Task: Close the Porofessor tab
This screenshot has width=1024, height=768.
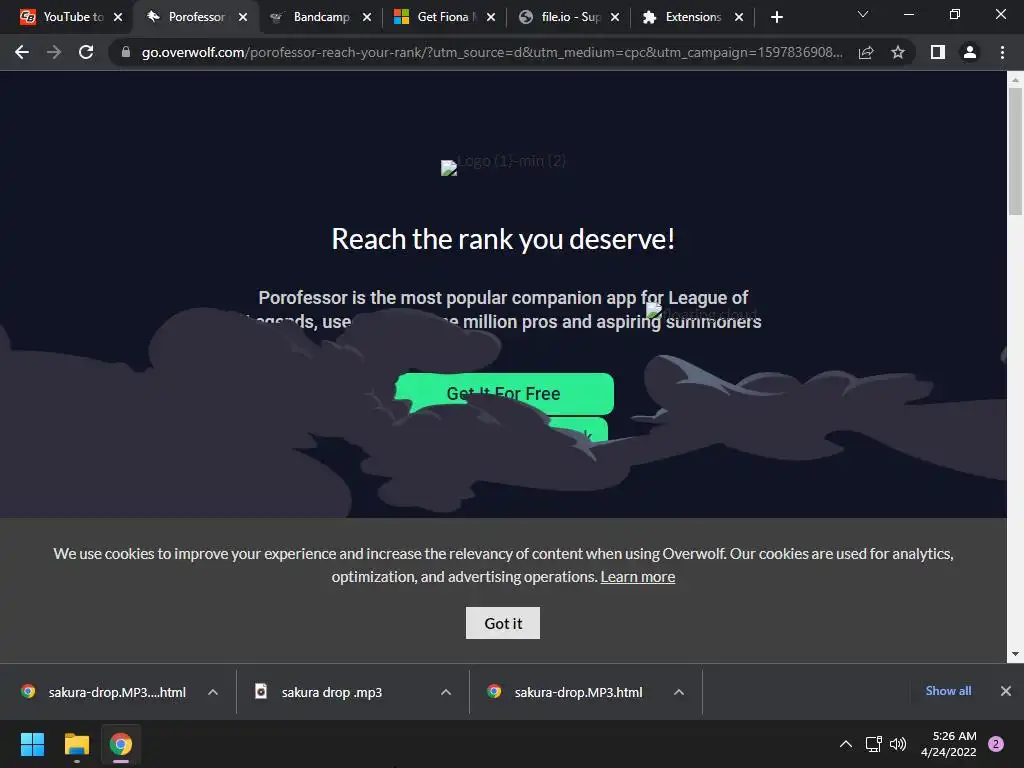Action: point(243,17)
